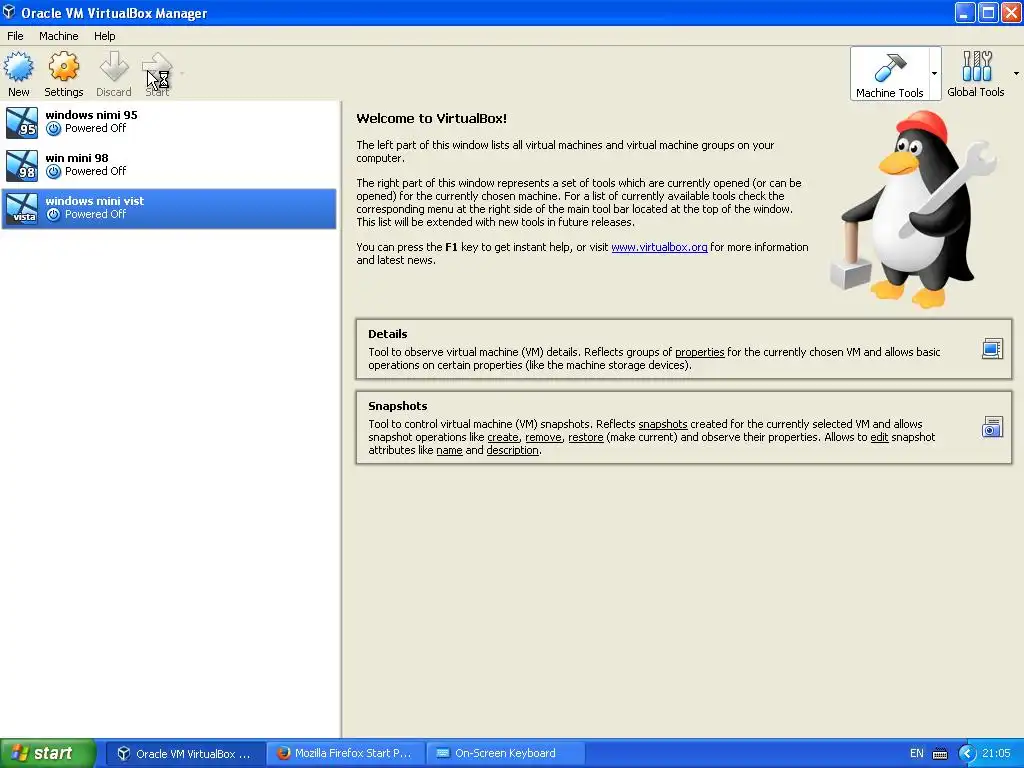Click the Windows 95 OS icon

click(22, 123)
